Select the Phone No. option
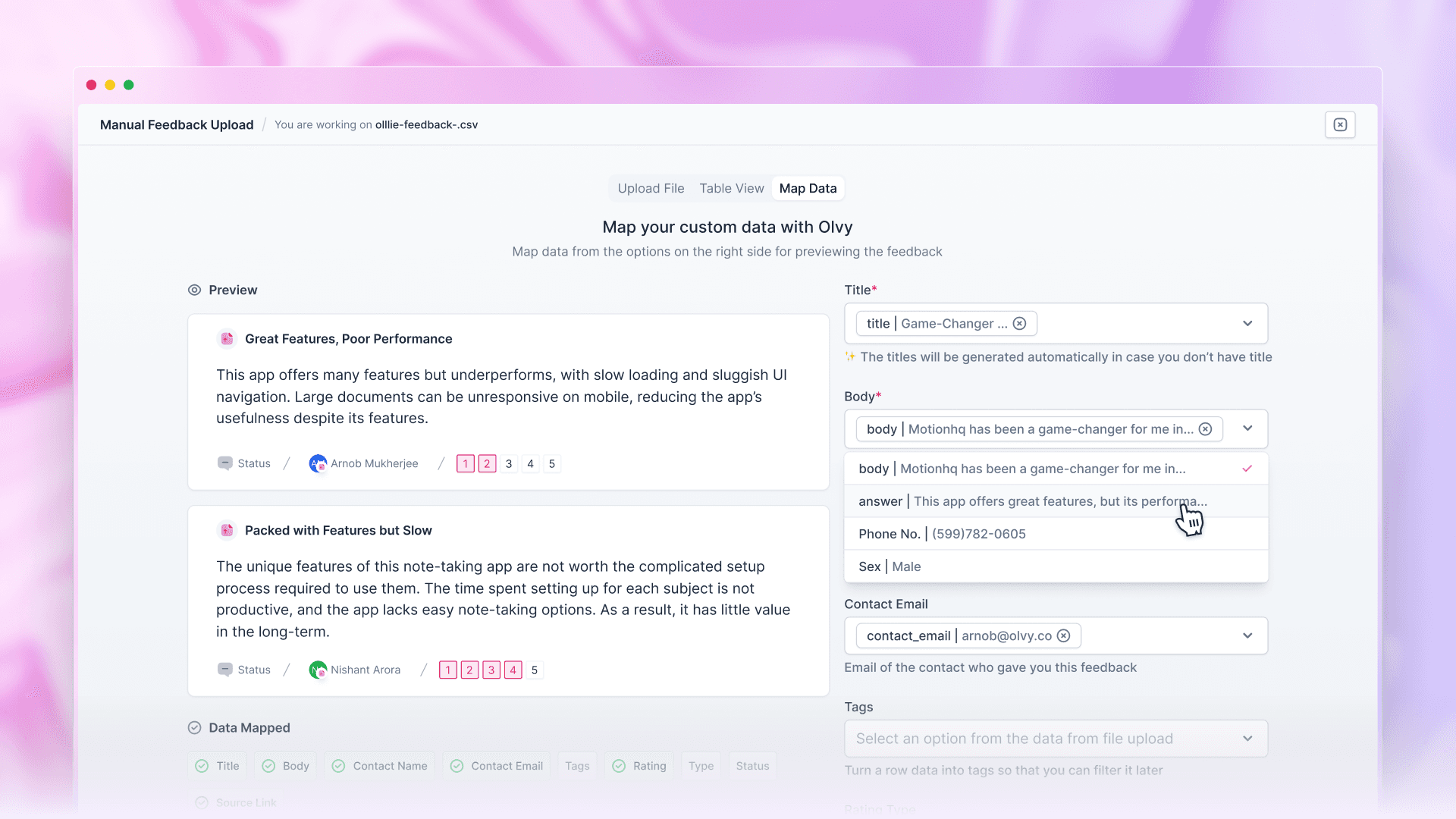This screenshot has height=819, width=1456. (x=942, y=534)
